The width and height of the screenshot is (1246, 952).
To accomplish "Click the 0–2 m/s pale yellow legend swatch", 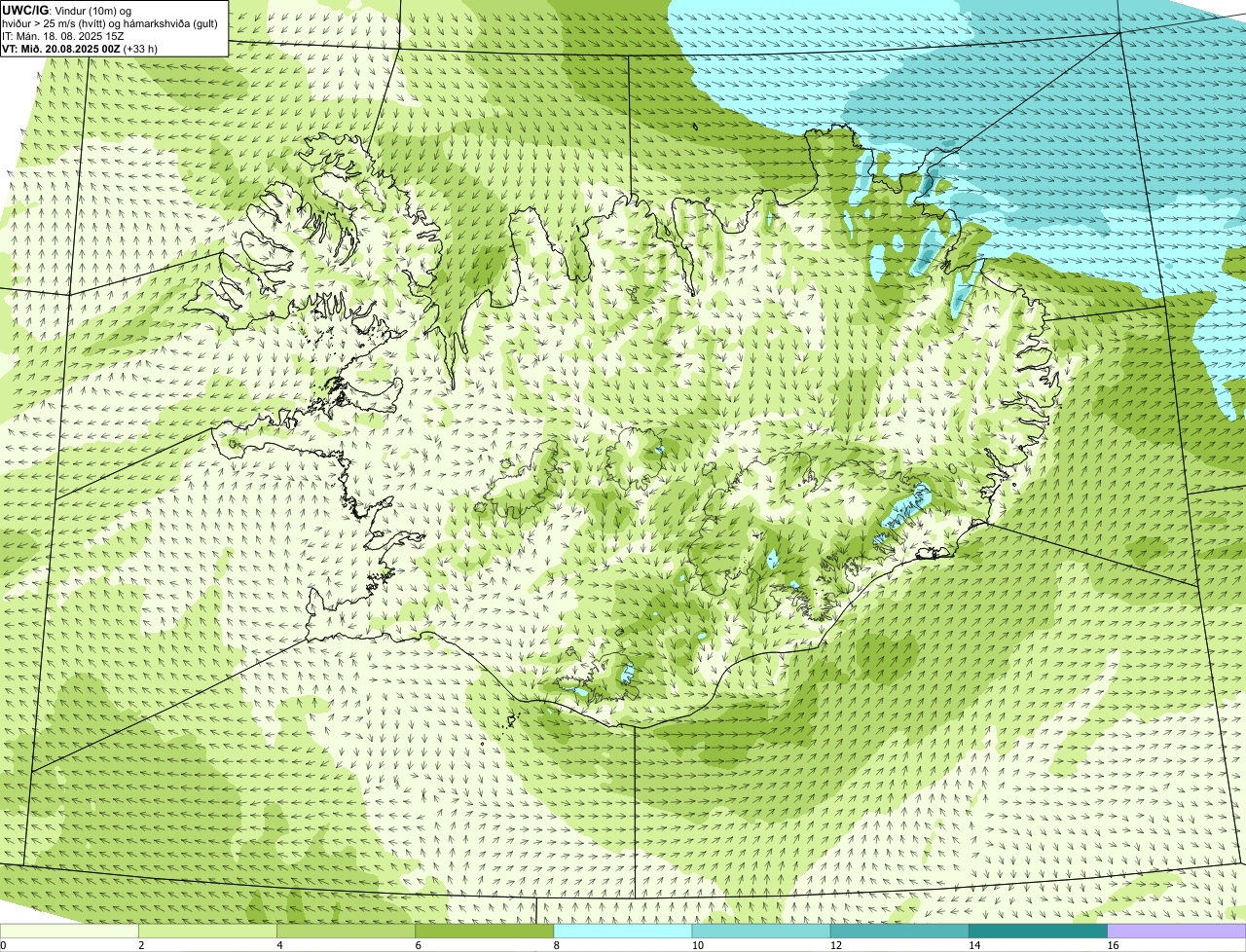I will point(70,932).
